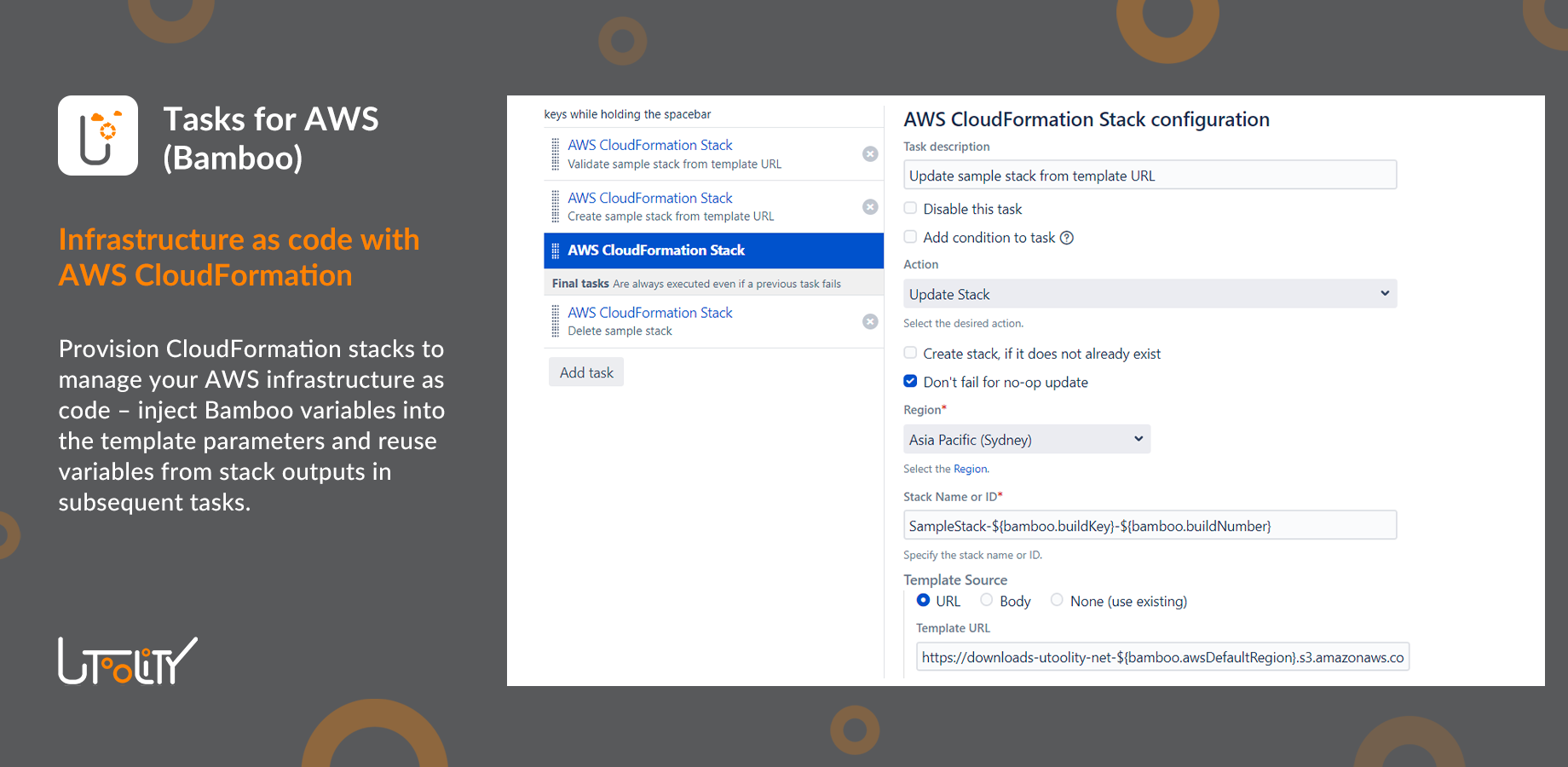1568x767 pixels.
Task: Remove the Validate sample stack task
Action: tap(870, 154)
